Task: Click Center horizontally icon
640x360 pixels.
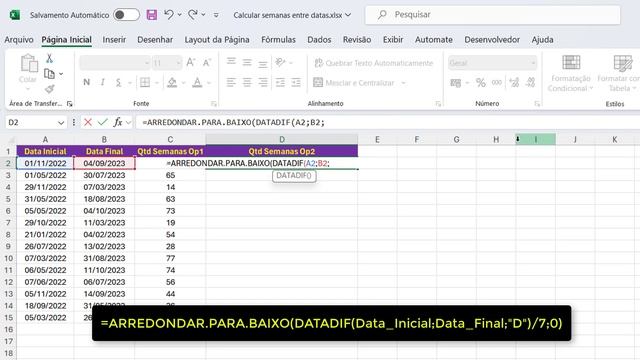Action: pos(247,82)
